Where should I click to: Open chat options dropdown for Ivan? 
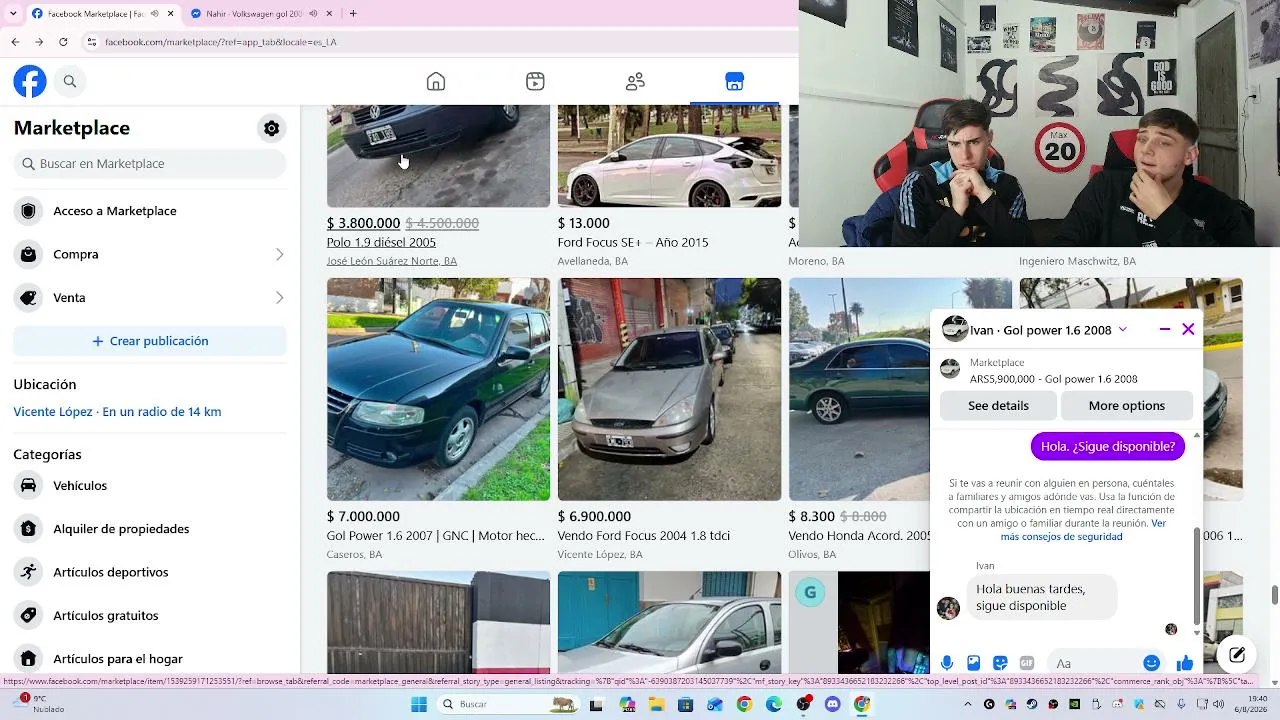1122,329
